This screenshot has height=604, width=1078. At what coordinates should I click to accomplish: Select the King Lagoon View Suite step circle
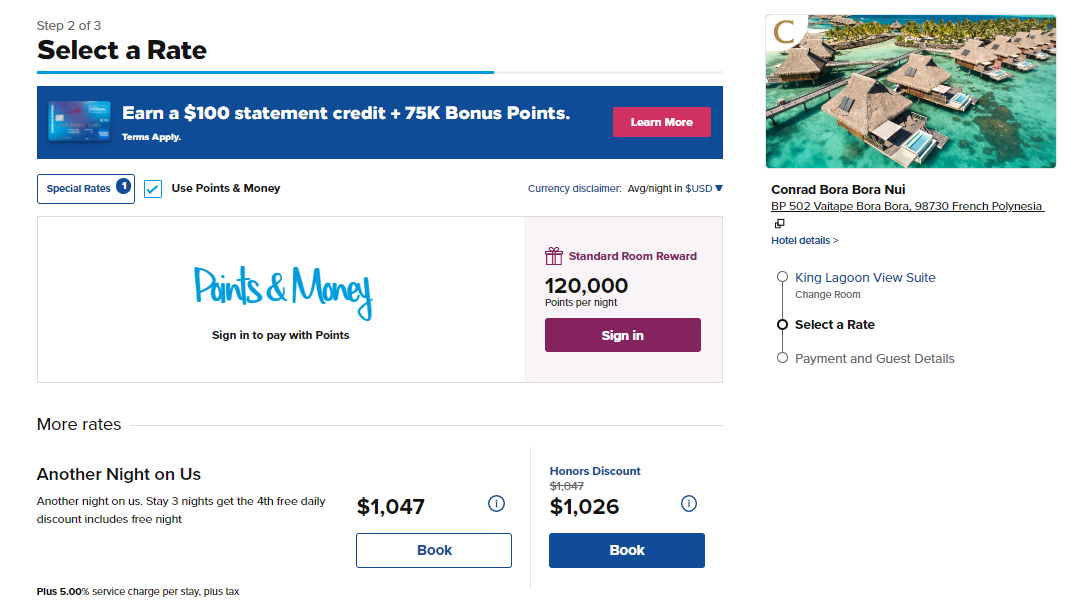[782, 277]
